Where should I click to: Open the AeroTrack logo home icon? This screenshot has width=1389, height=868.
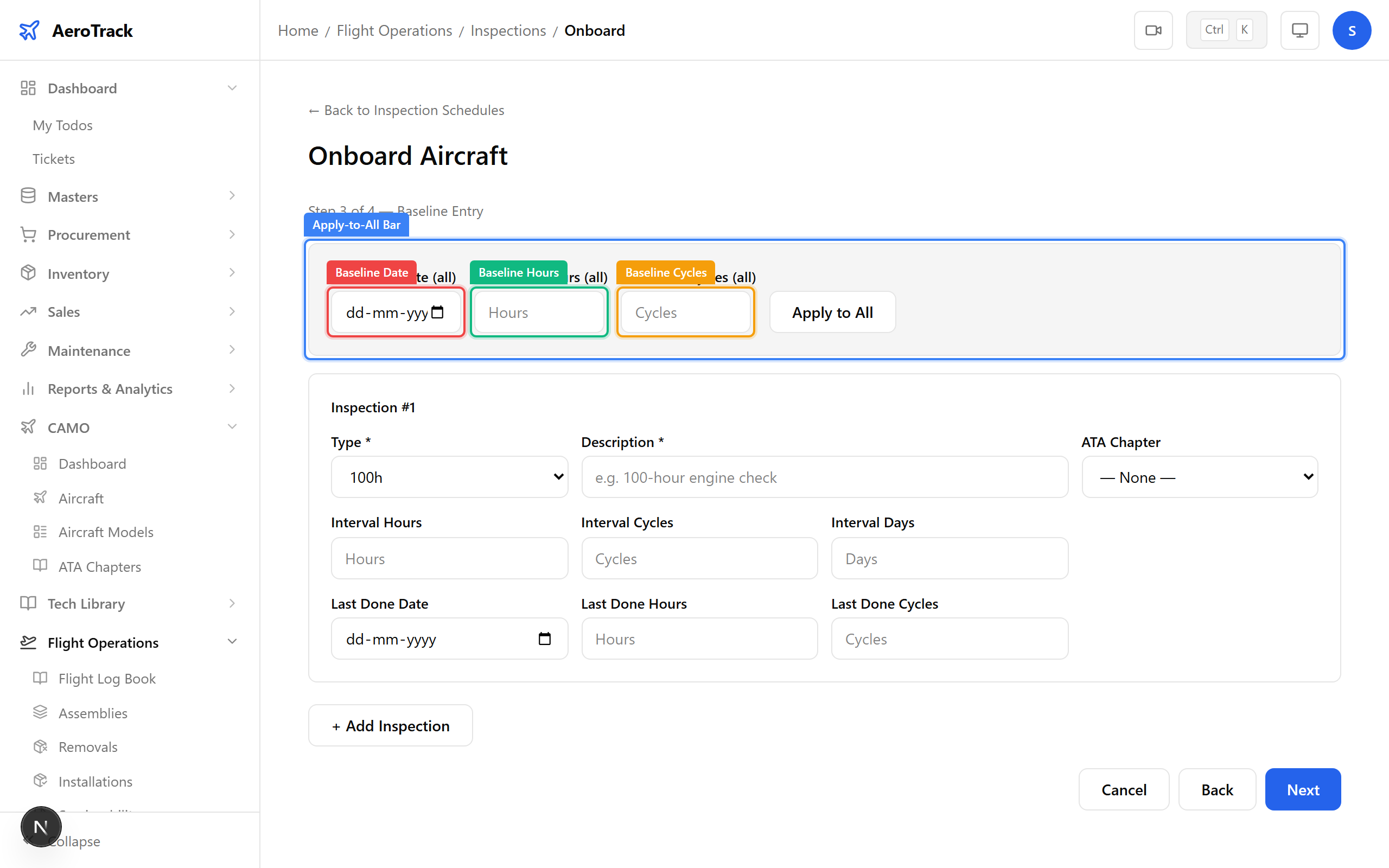(30, 30)
